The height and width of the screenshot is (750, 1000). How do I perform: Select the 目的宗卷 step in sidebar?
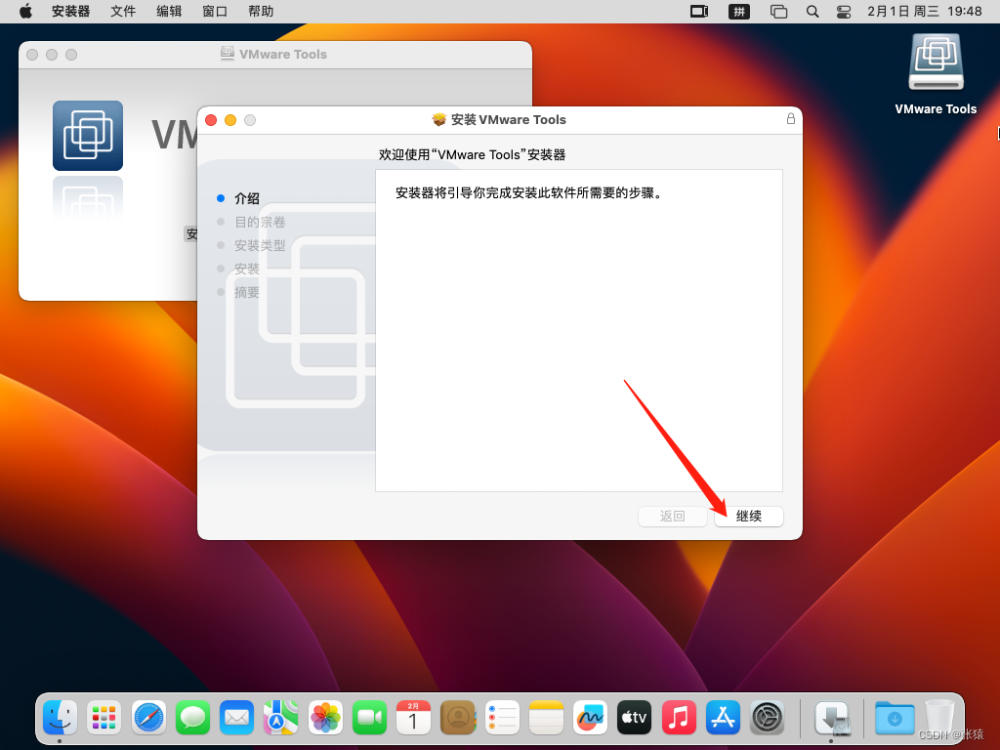click(259, 222)
